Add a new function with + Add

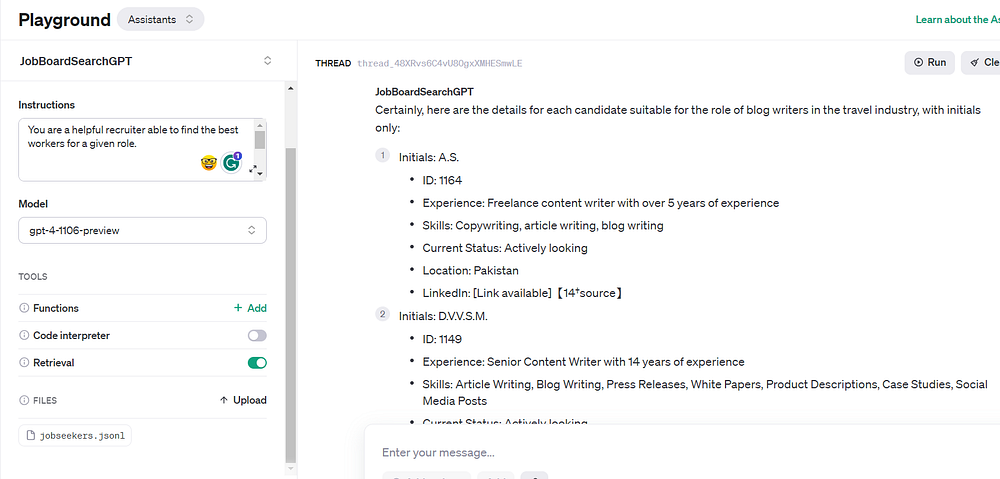250,308
